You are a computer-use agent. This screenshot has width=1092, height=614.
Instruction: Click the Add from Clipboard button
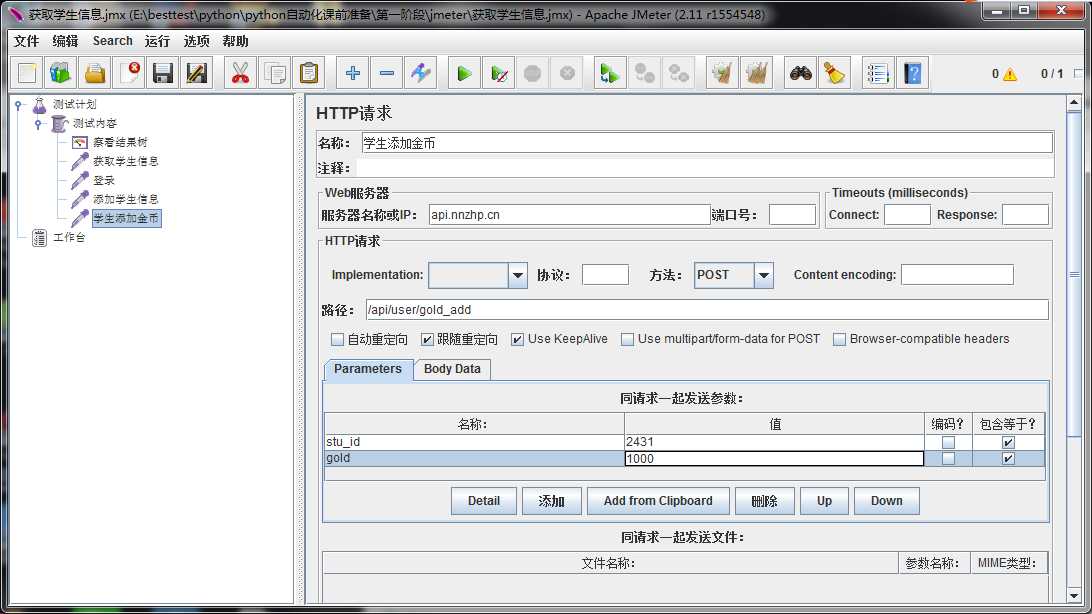[658, 501]
